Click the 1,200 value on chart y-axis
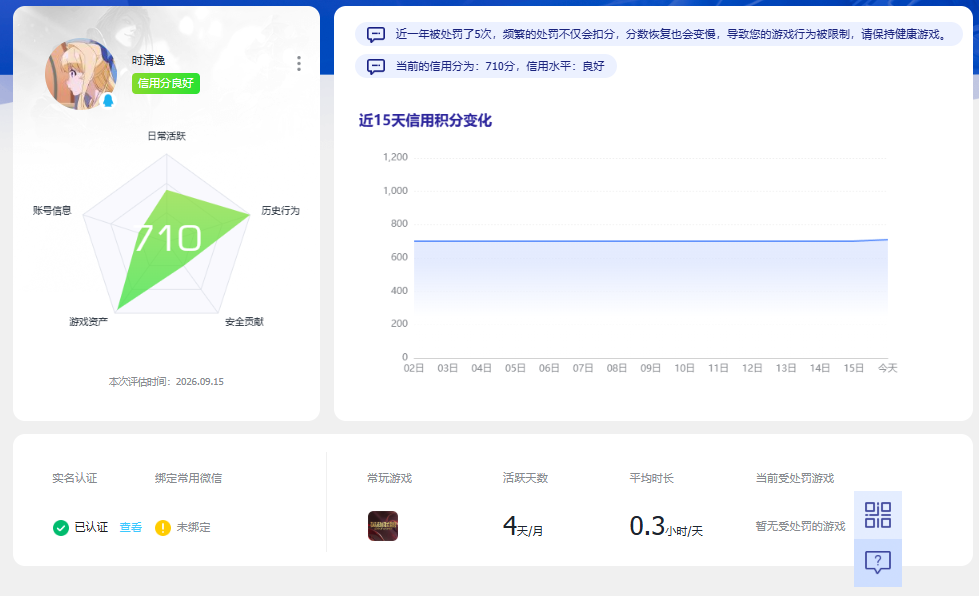Screen dimensions: 979x596 click(x=395, y=157)
